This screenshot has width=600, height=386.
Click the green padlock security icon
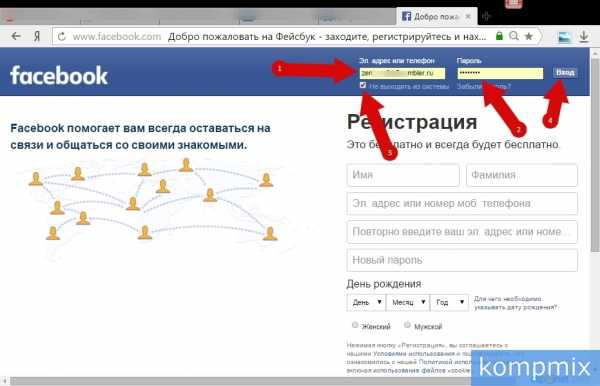point(499,36)
